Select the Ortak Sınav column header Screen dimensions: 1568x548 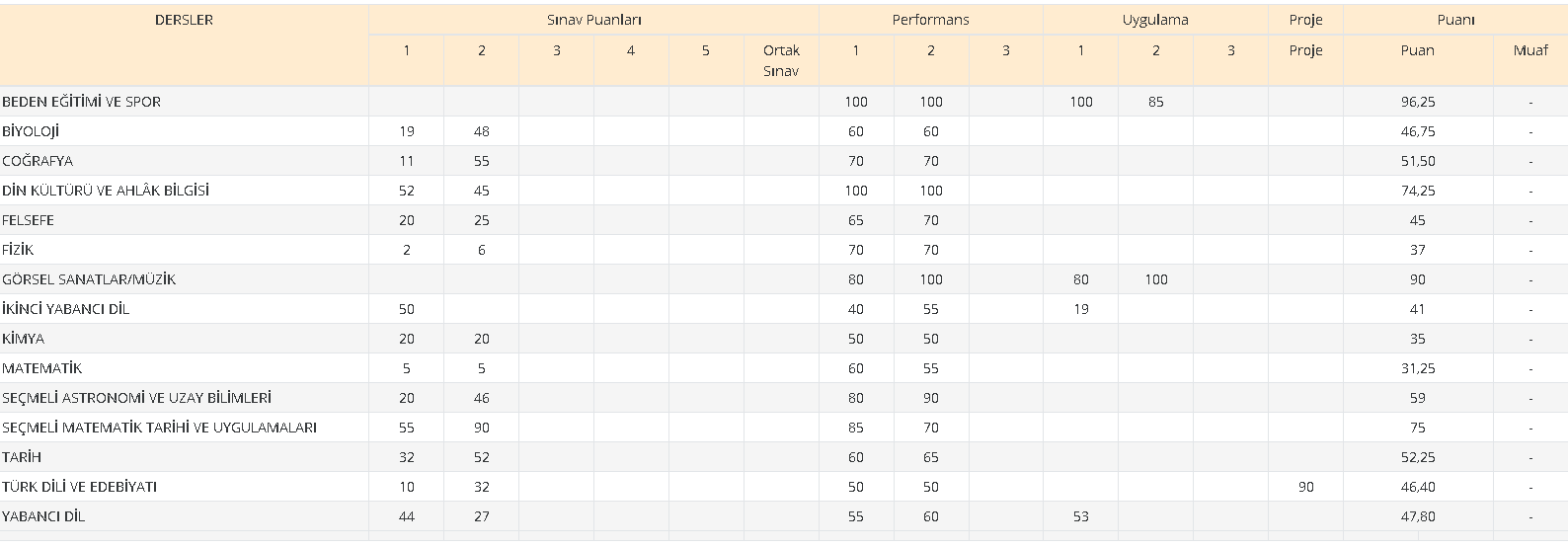tap(781, 60)
